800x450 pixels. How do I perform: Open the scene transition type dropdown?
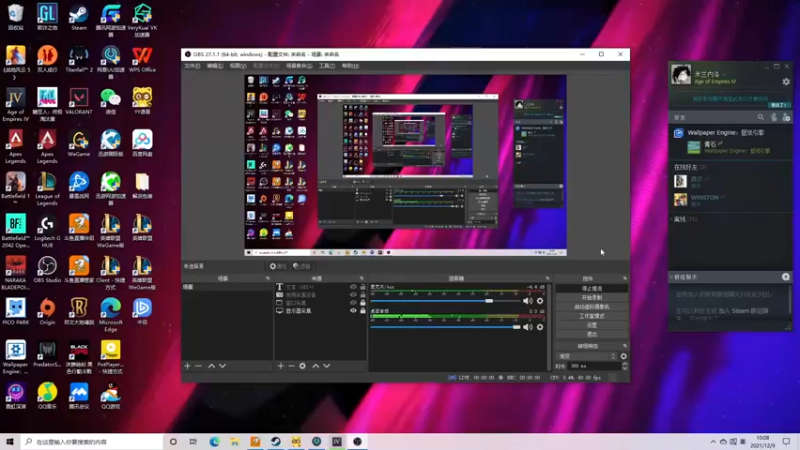(x=587, y=356)
